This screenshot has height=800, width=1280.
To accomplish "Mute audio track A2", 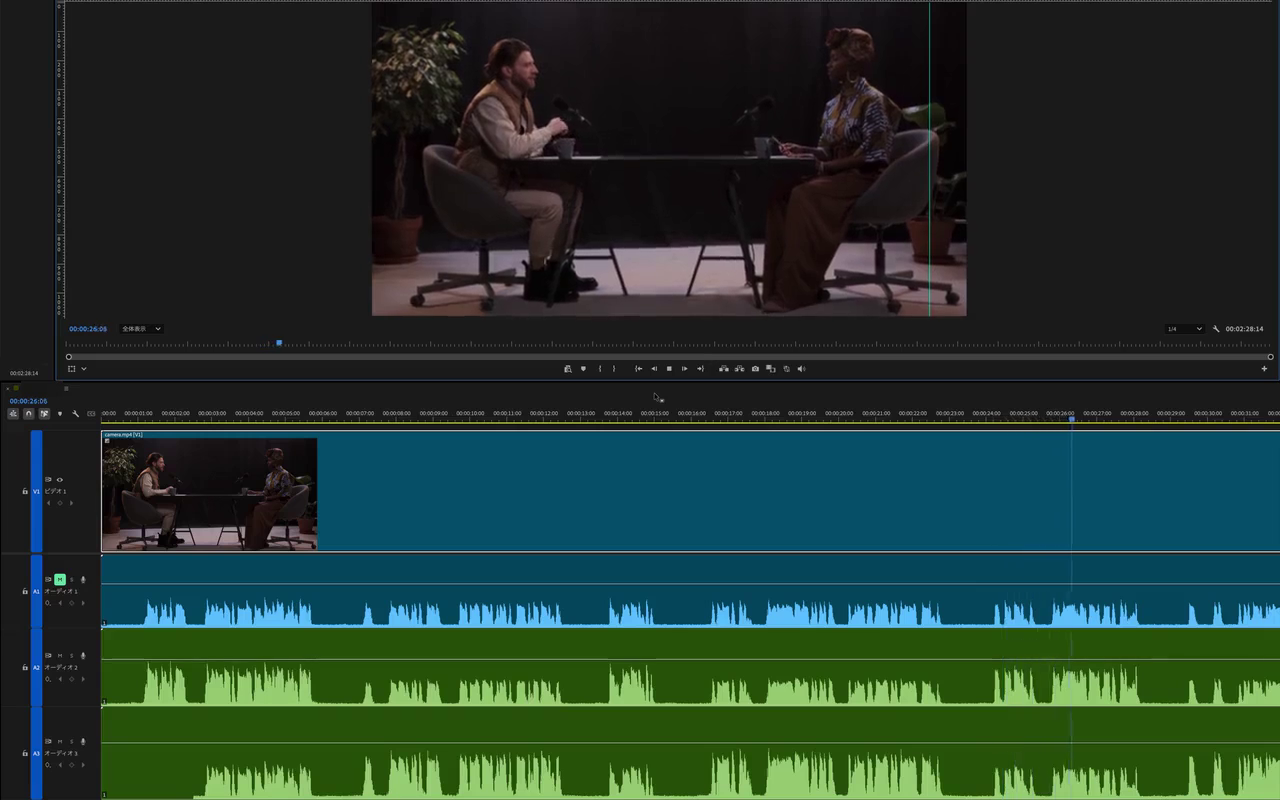I will click(x=60, y=656).
